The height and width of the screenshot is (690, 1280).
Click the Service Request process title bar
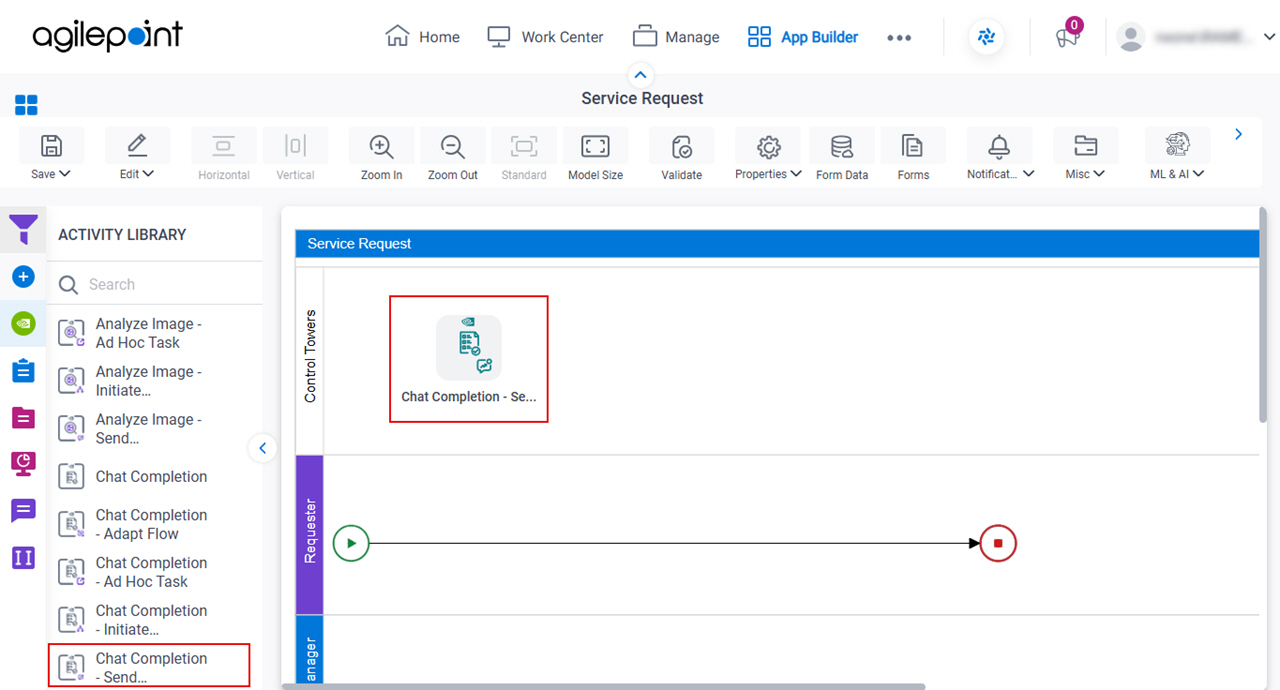(x=777, y=243)
